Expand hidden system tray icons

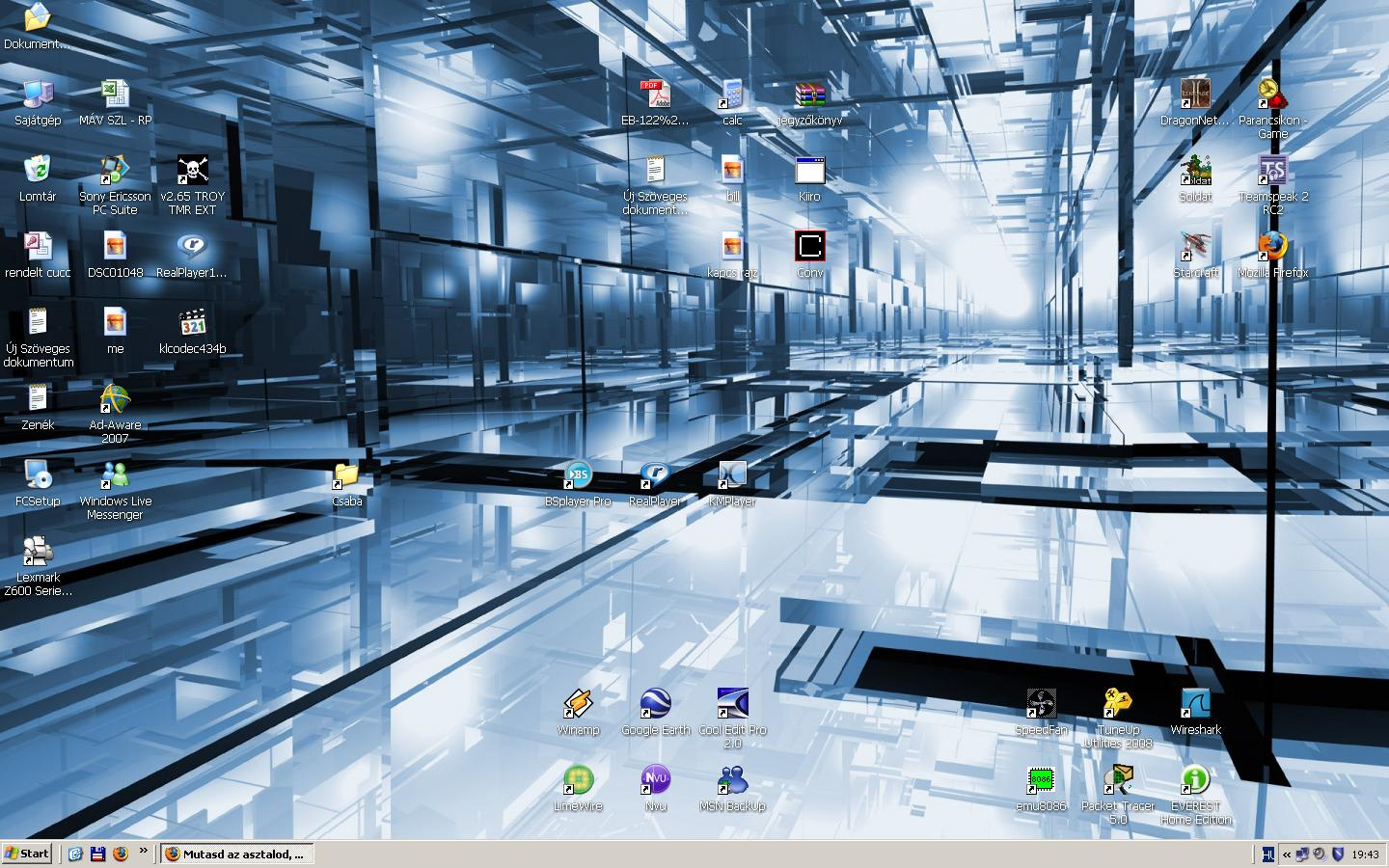coord(1286,854)
